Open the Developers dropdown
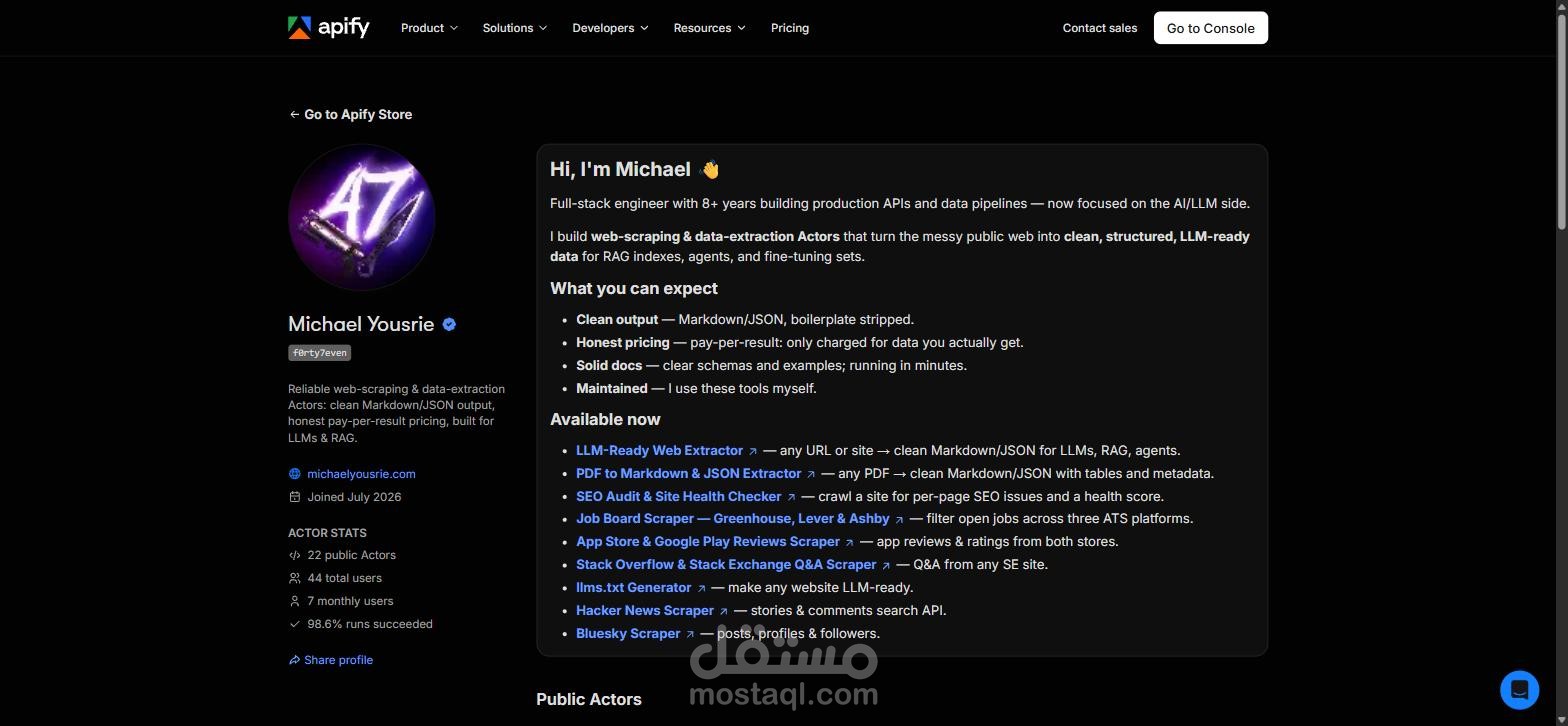Viewport: 1568px width, 726px height. tap(610, 28)
